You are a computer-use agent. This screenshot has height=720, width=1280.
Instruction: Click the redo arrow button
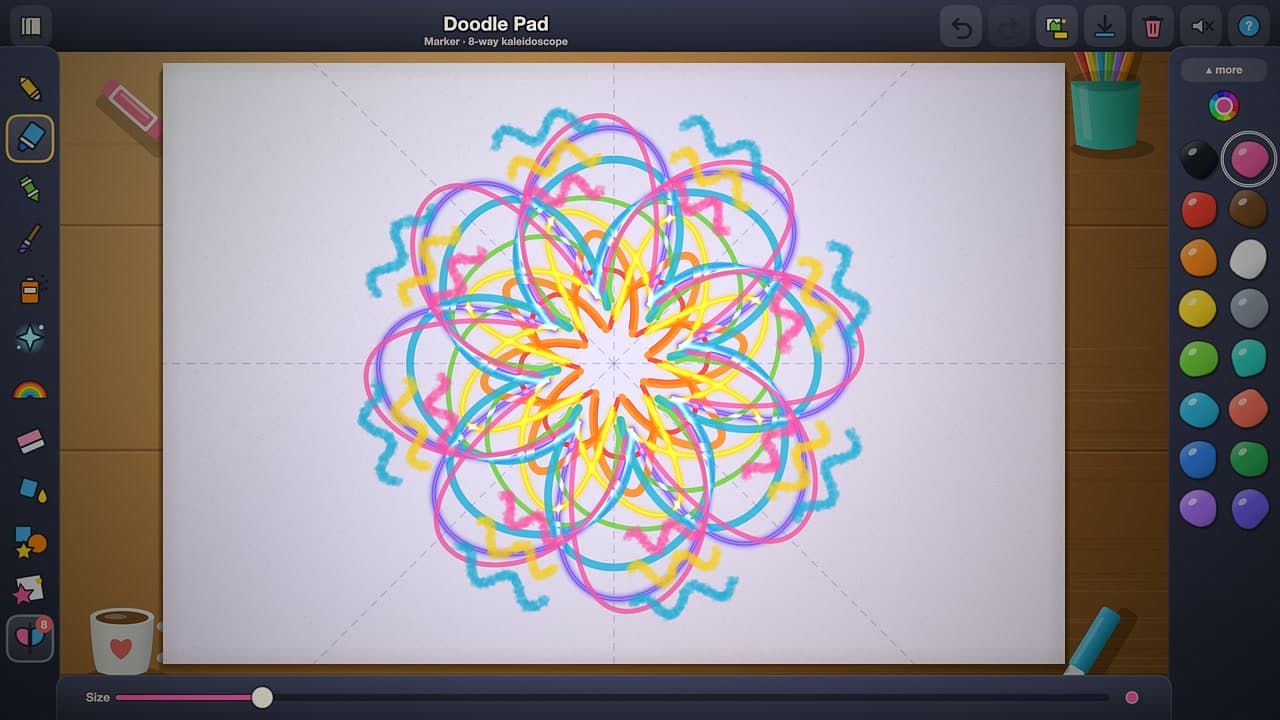tap(1009, 26)
